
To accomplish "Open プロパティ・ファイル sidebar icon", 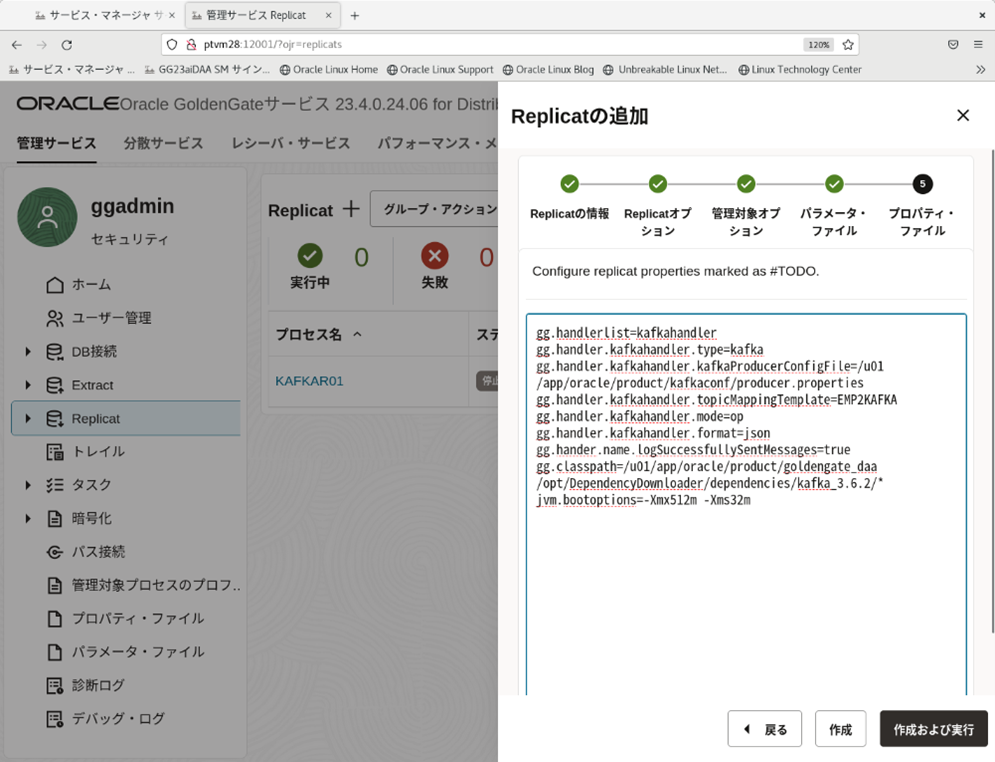I will [x=55, y=619].
